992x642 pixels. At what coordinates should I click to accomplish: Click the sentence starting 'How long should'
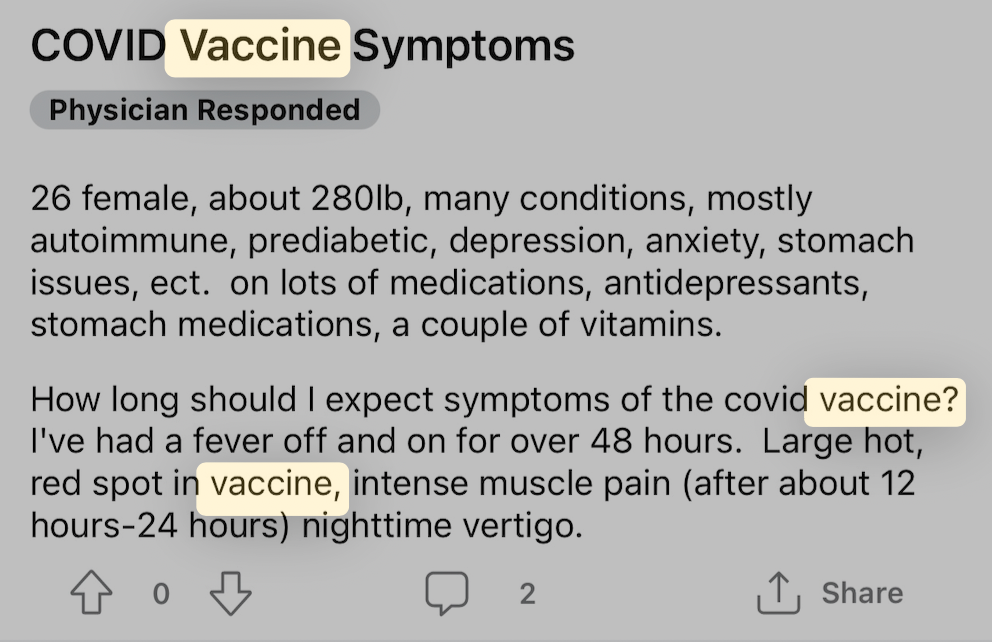[495, 400]
